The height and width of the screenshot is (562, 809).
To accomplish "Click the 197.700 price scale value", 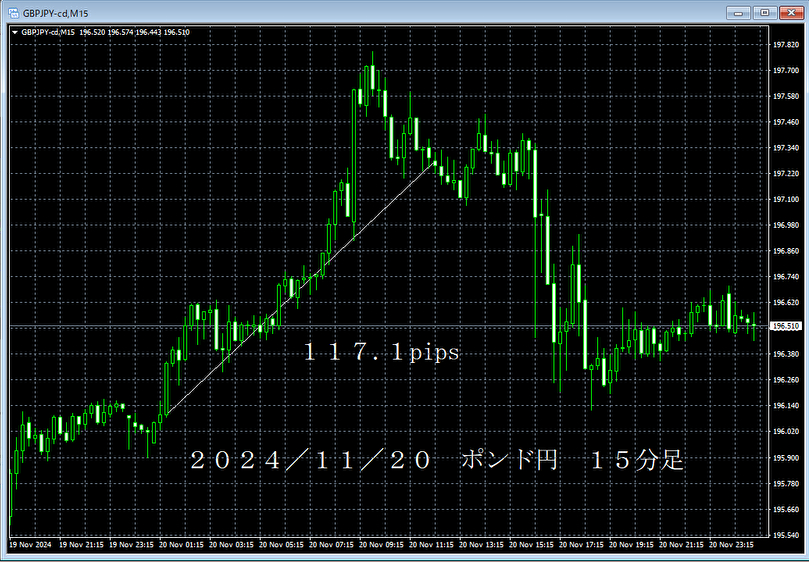I will (786, 71).
